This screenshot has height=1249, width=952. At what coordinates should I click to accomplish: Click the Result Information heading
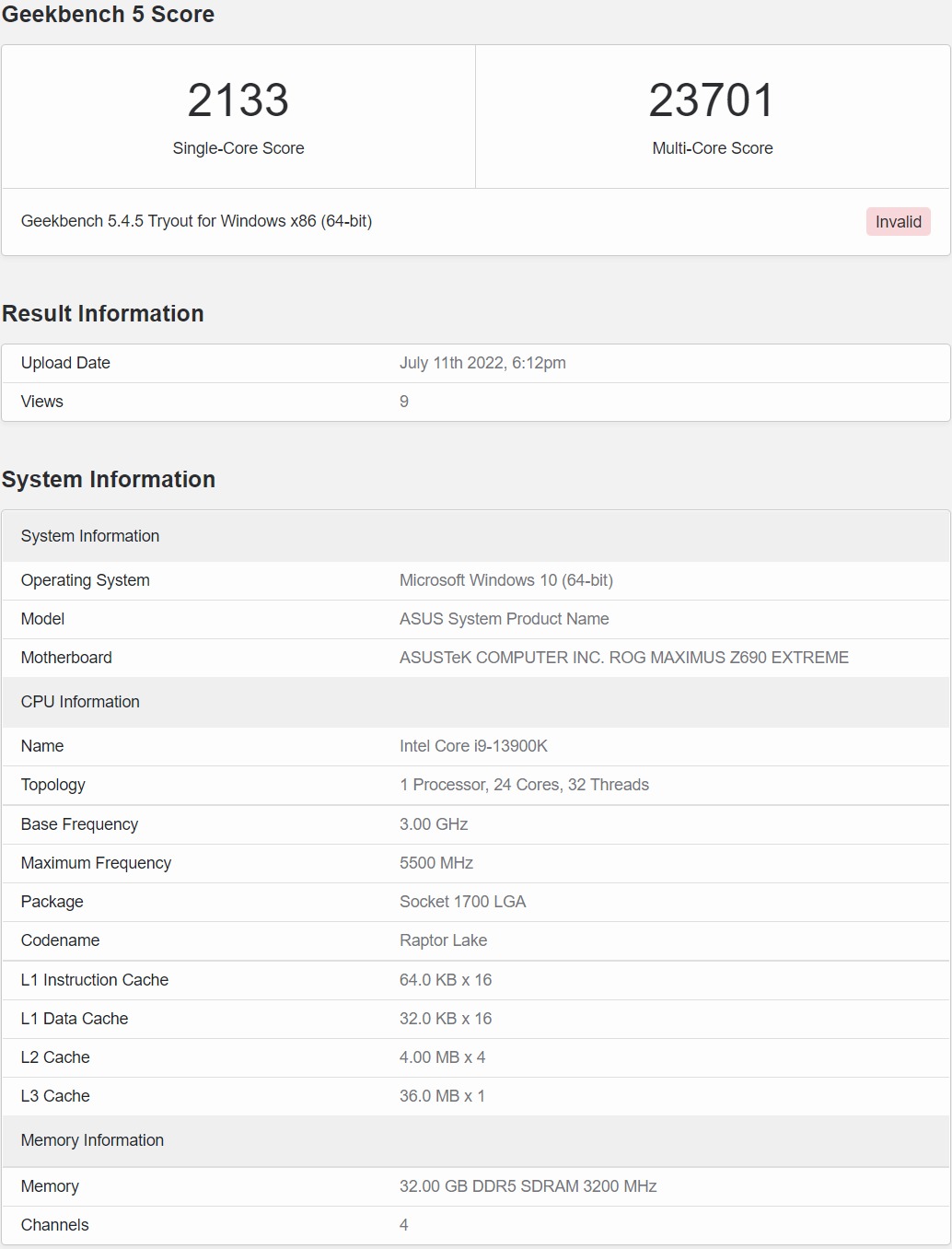[103, 313]
